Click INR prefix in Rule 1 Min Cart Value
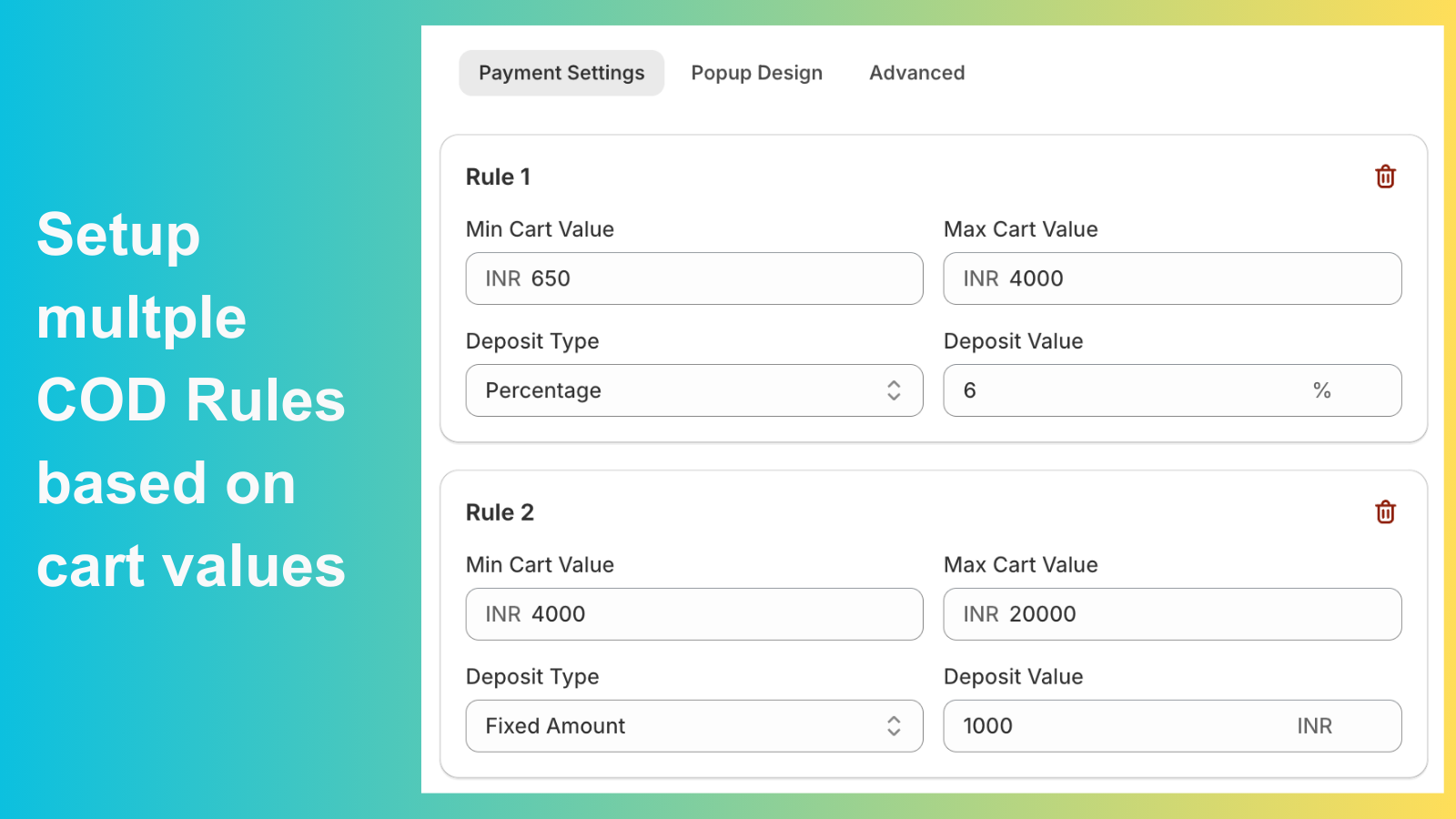This screenshot has height=819, width=1456. tap(501, 278)
